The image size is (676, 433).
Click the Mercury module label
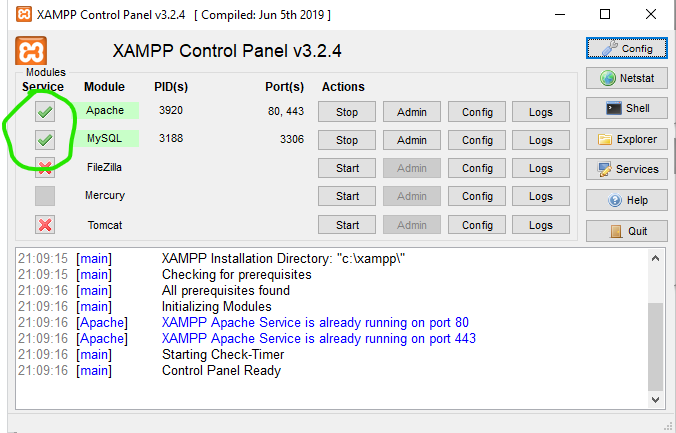[105, 195]
